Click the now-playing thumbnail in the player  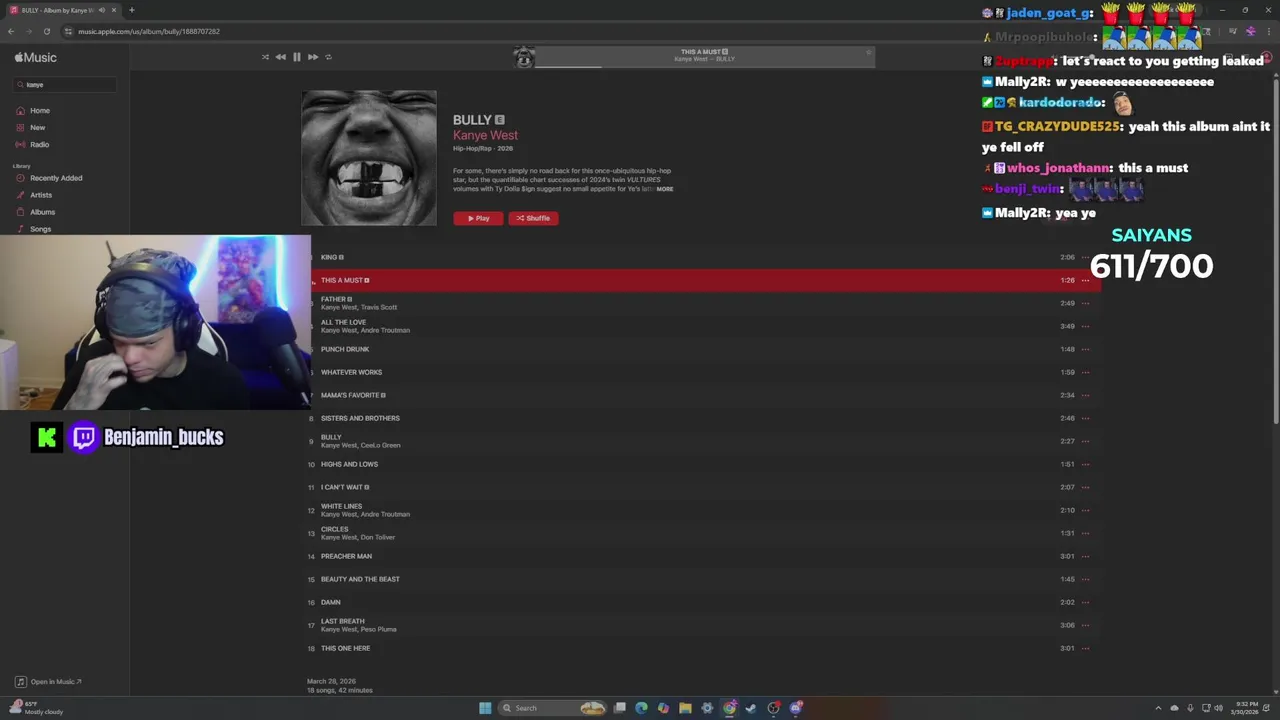pos(524,57)
